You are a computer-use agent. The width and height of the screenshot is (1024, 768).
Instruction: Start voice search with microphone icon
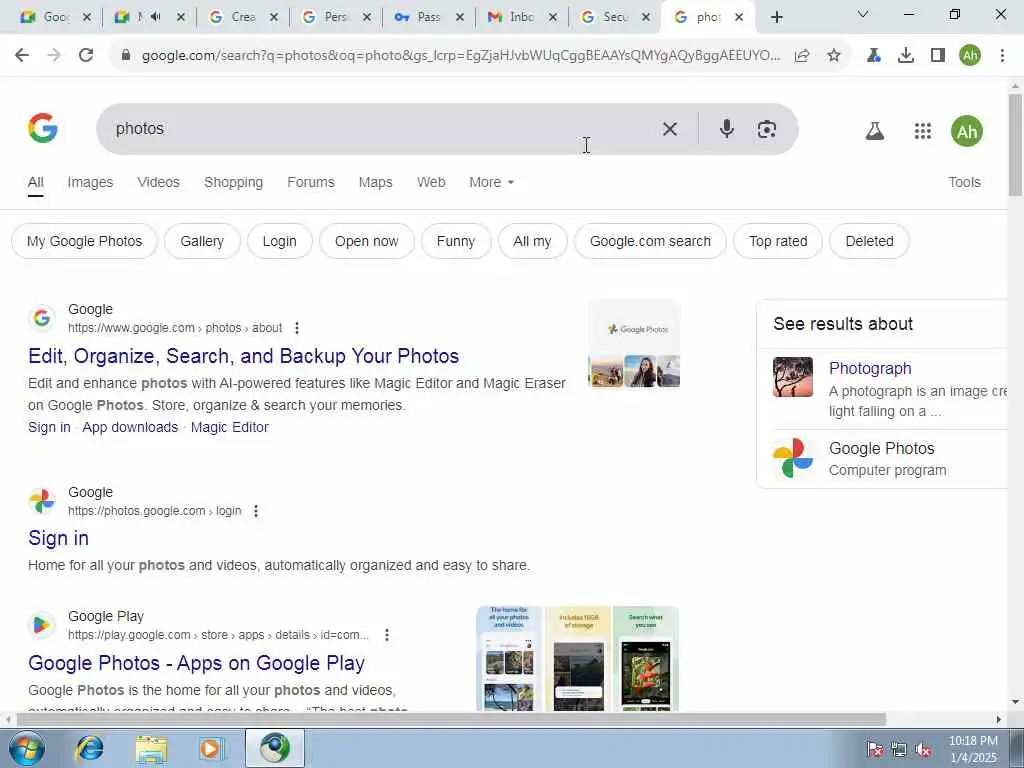726,129
